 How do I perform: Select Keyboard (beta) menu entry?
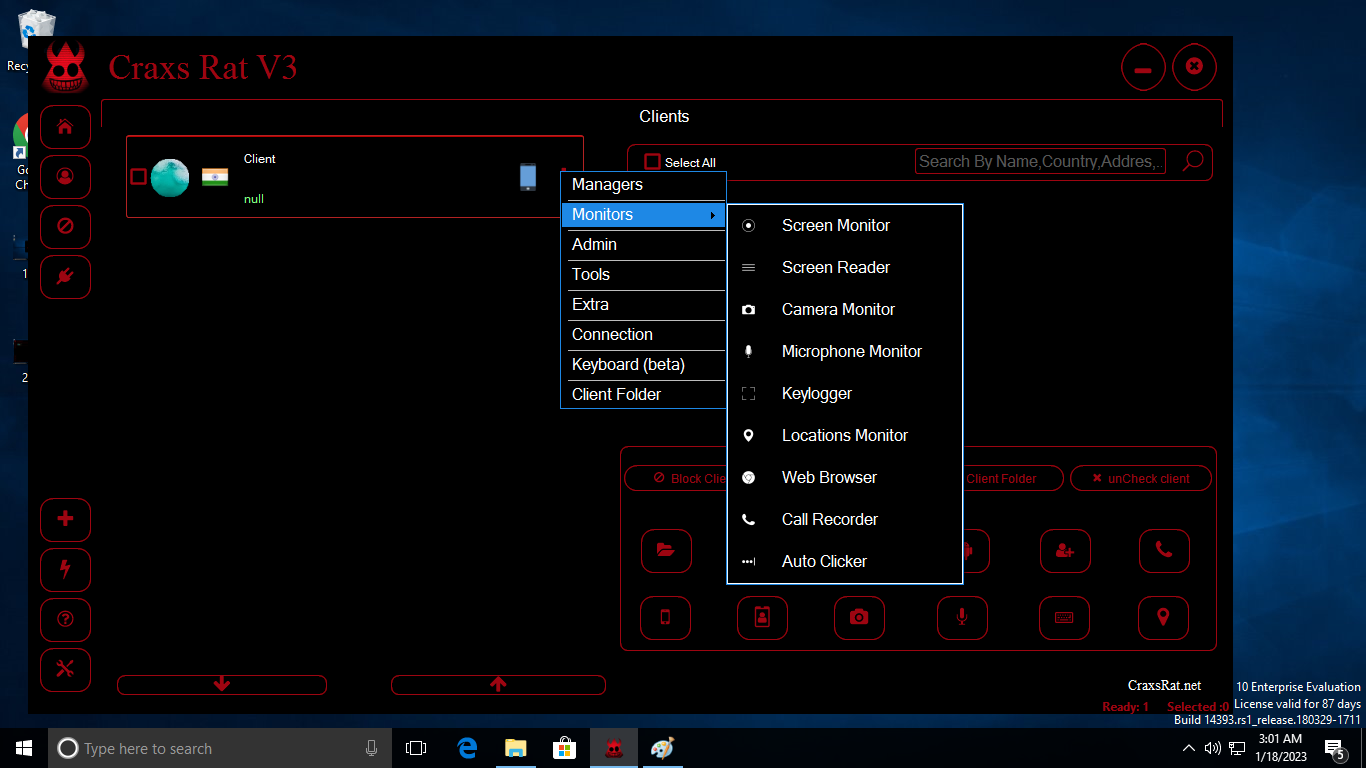[x=643, y=365]
